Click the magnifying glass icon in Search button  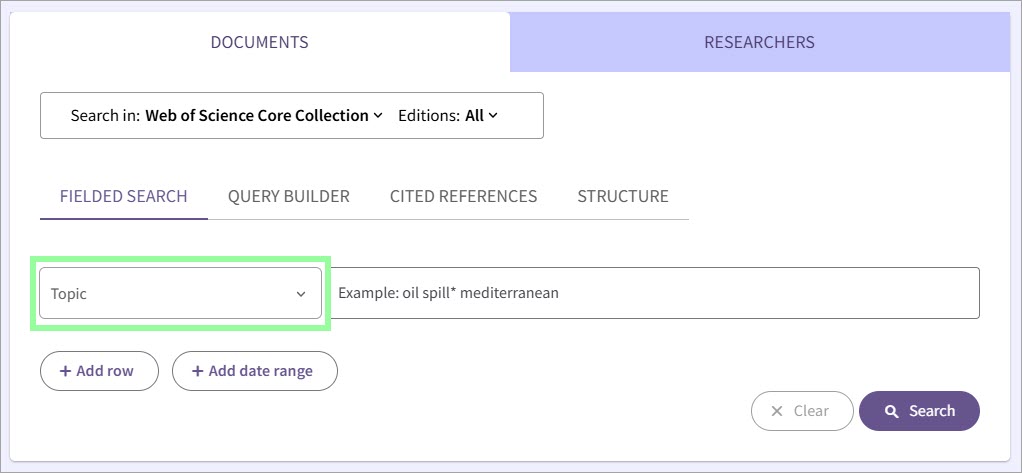click(891, 411)
